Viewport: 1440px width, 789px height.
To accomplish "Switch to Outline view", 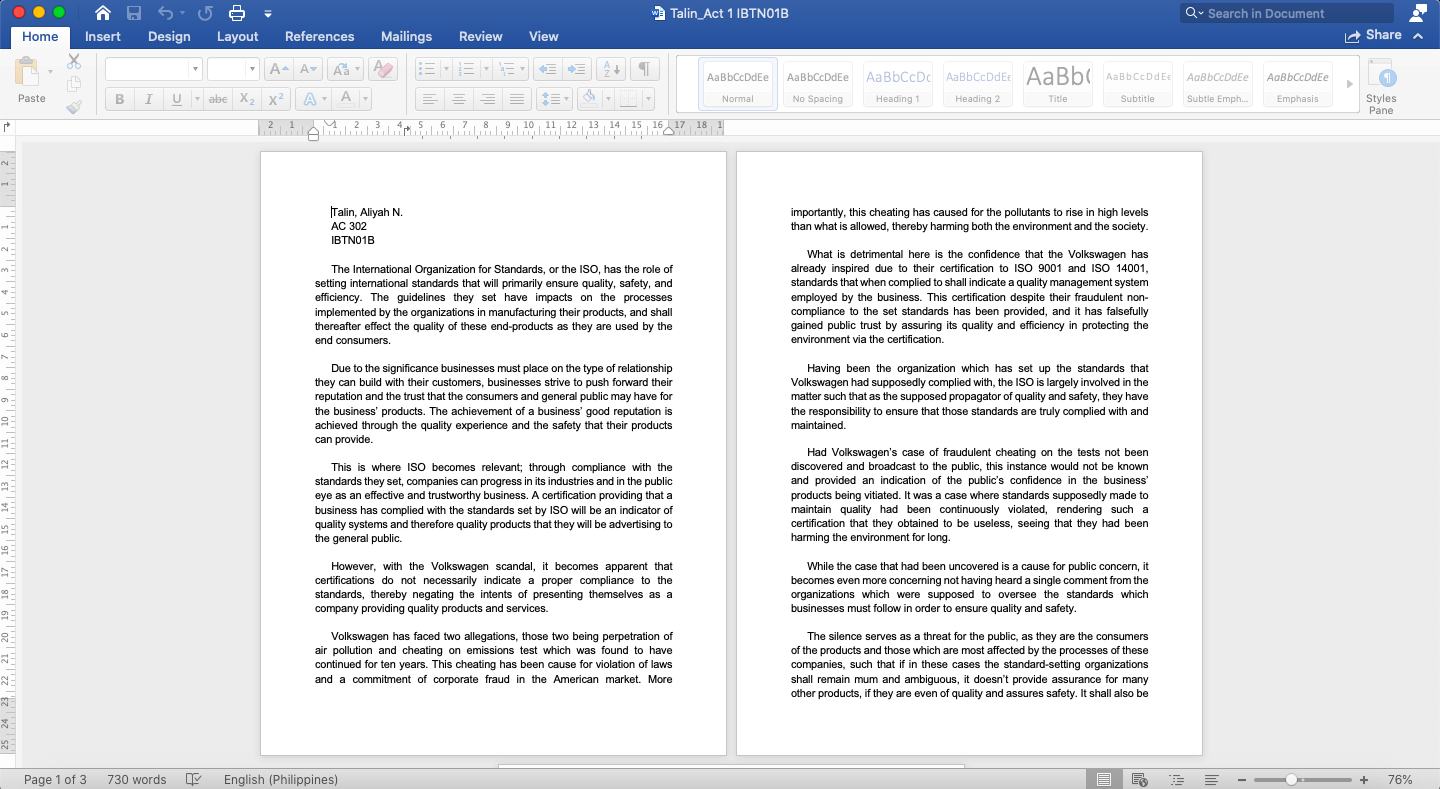I will click(1176, 780).
